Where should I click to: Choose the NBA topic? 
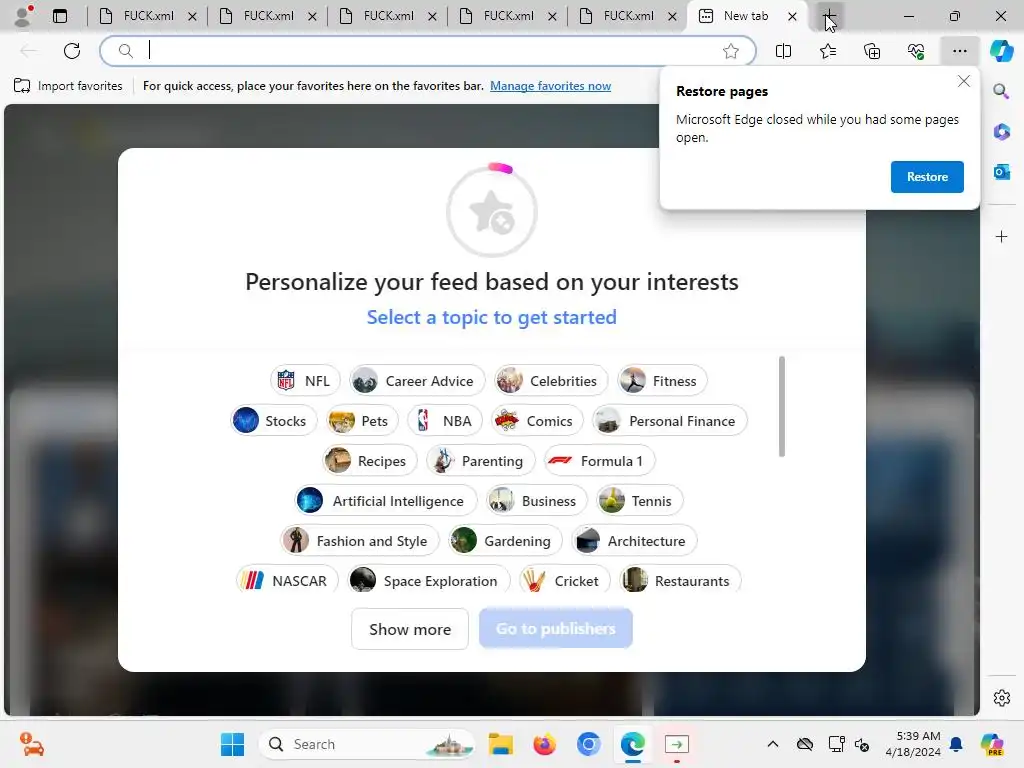pos(445,421)
